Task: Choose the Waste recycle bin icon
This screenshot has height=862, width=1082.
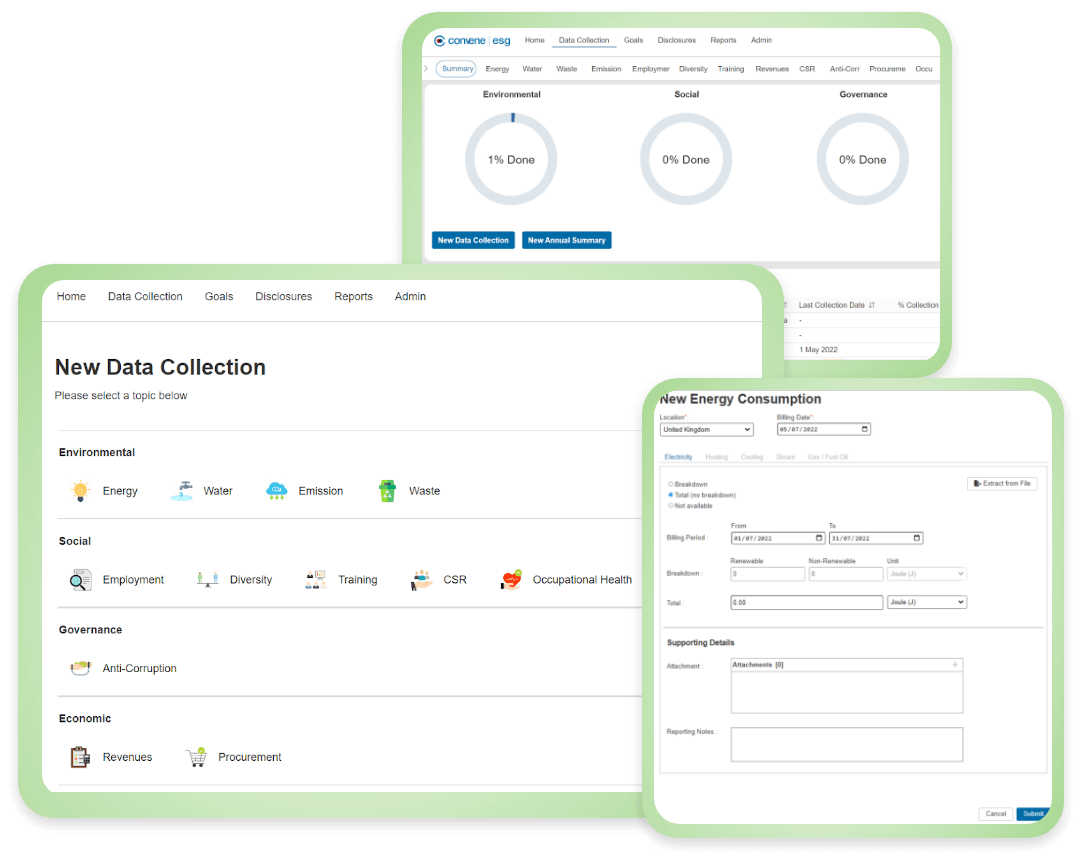Action: point(387,491)
